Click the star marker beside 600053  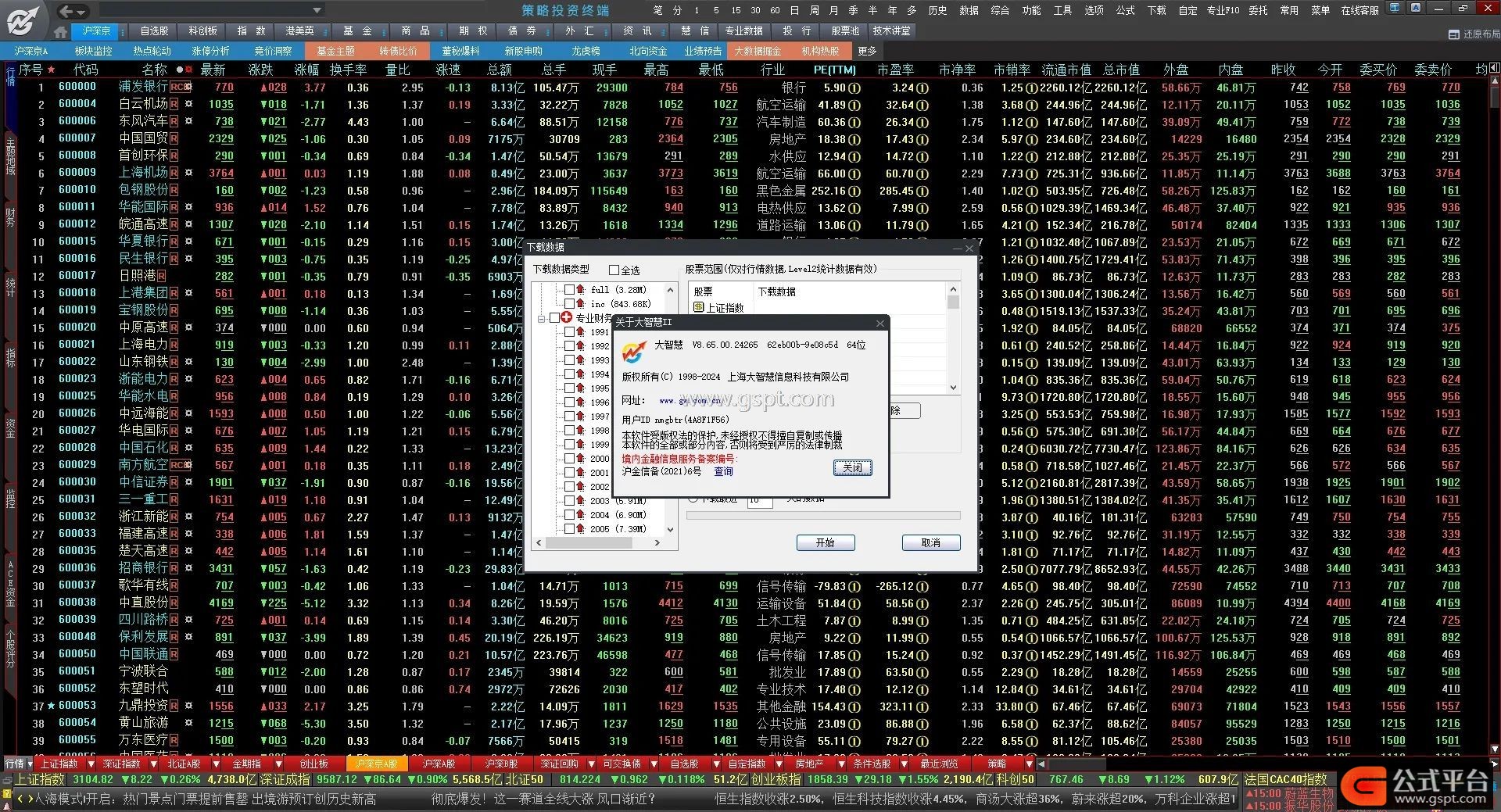click(52, 706)
